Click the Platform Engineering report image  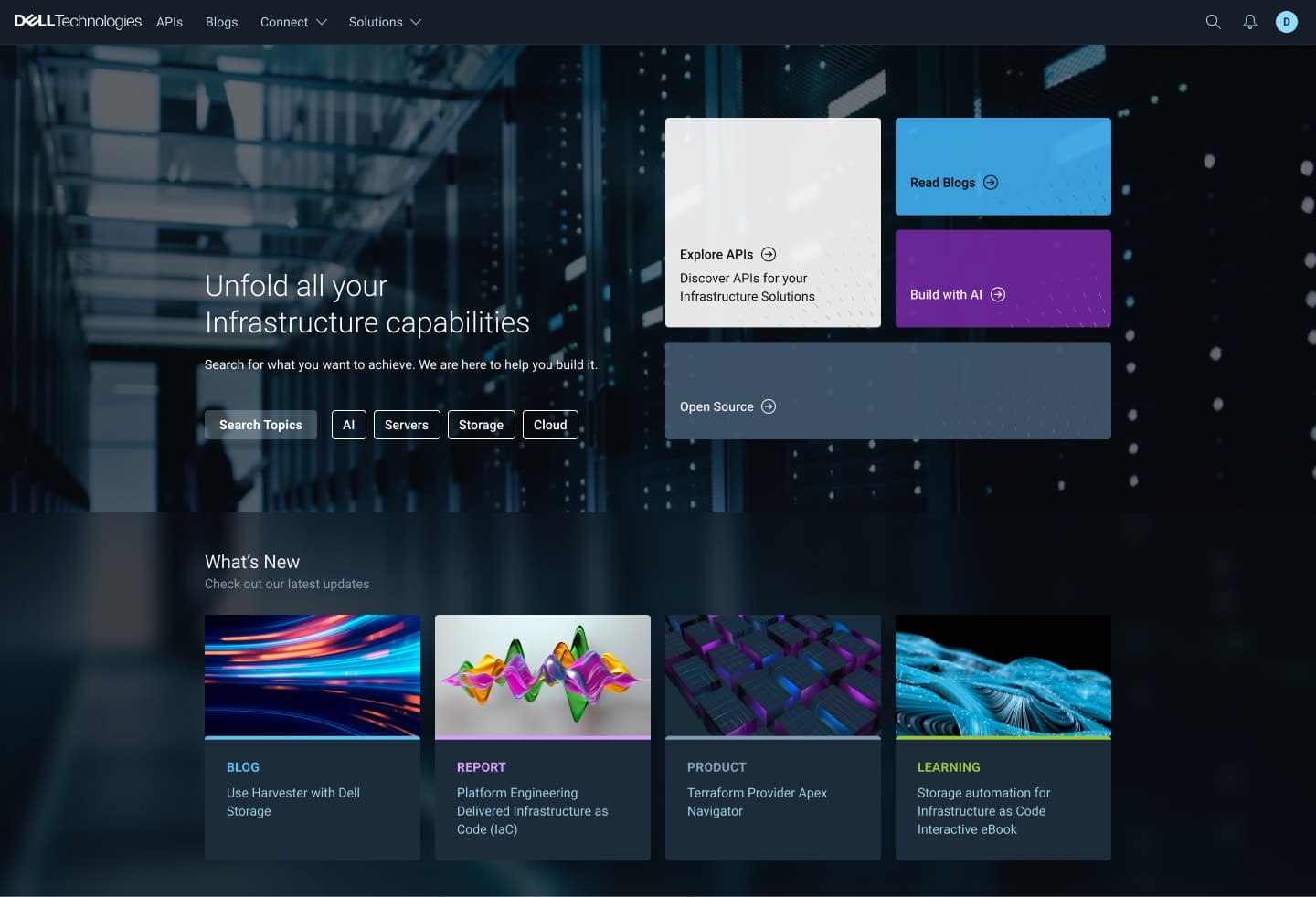click(x=543, y=676)
